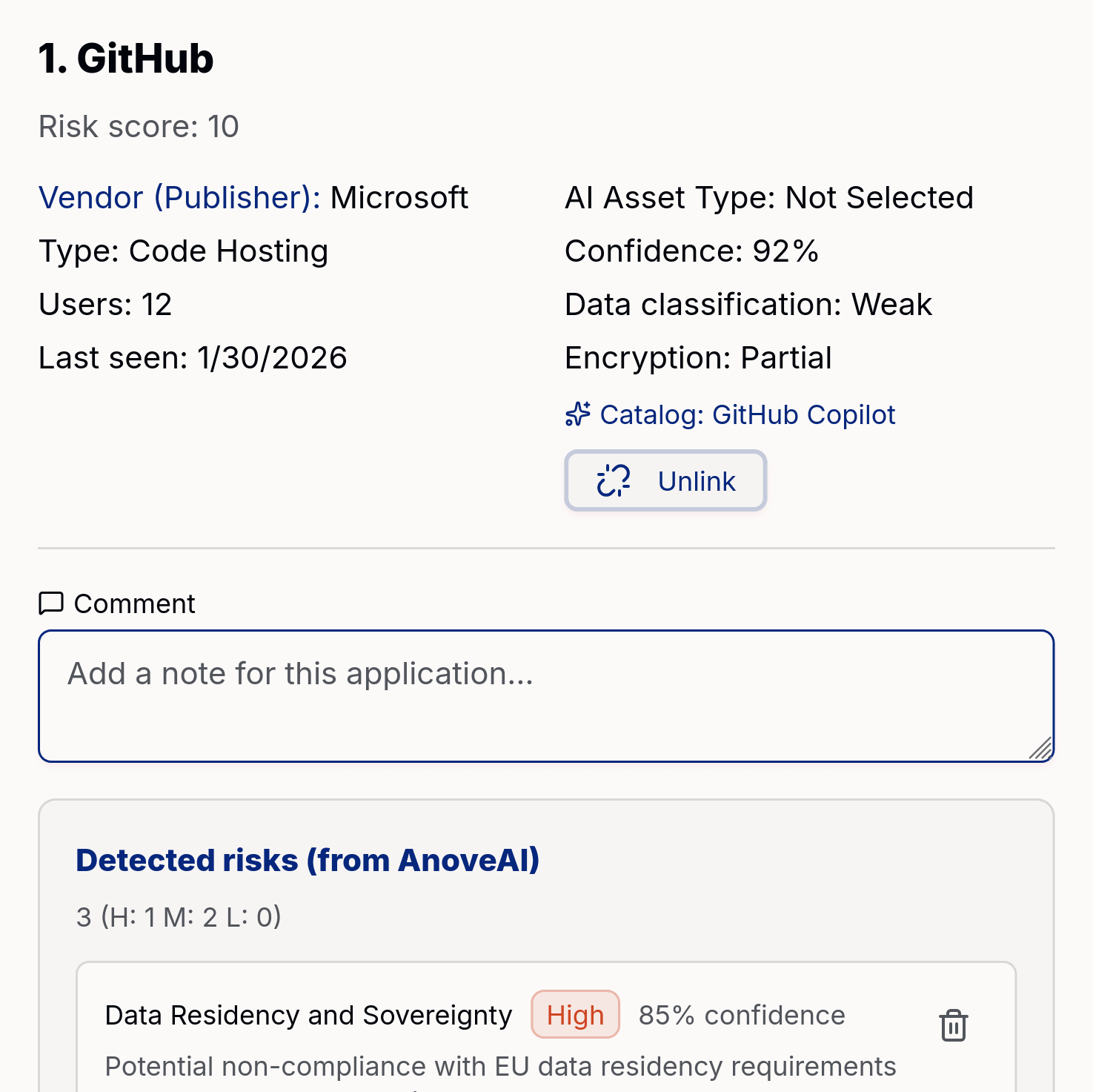Click the Data classification: Weak text
Screen dimensions: 1093x1092
(748, 304)
